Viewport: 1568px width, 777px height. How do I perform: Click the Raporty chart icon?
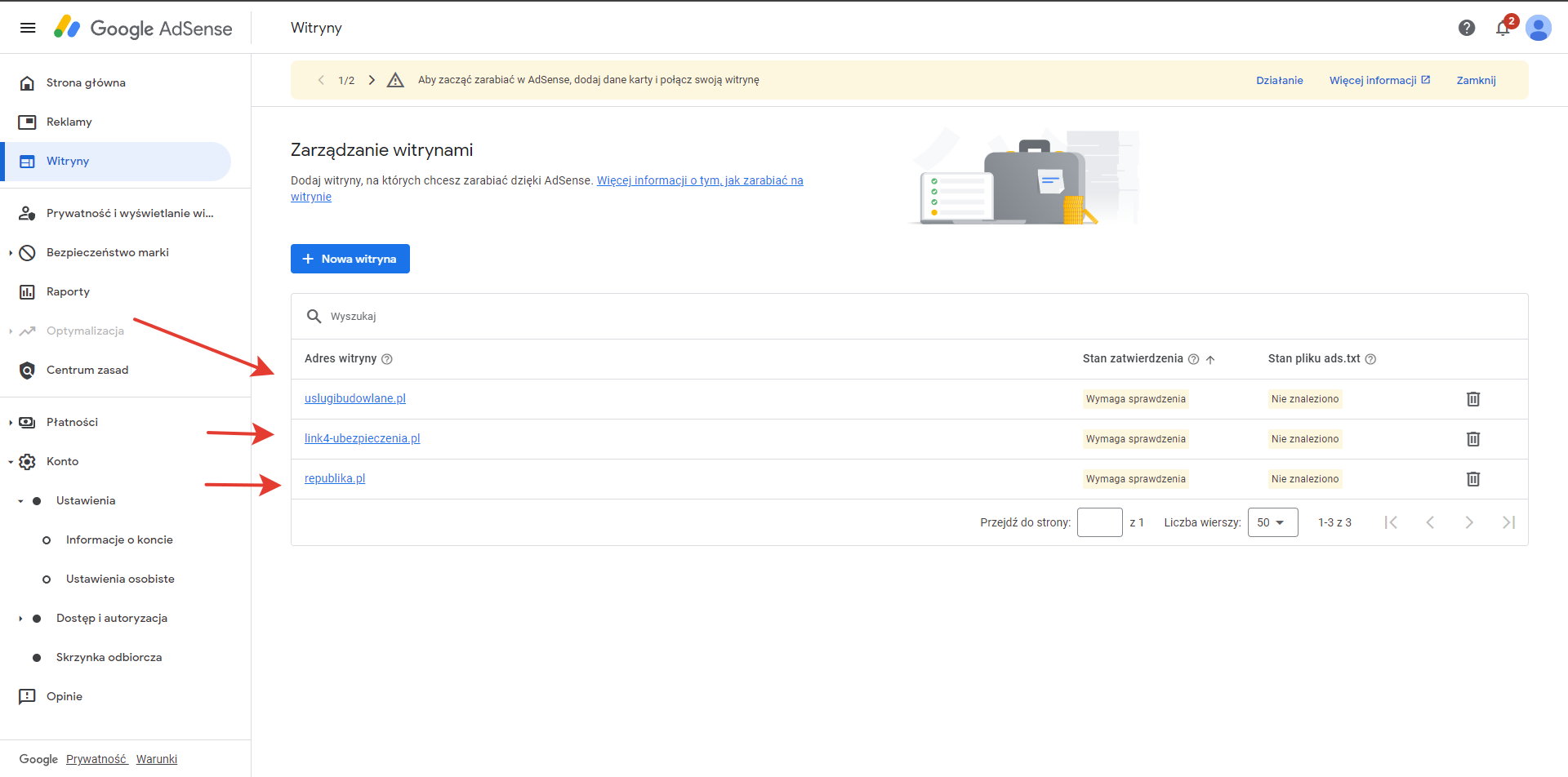point(27,292)
